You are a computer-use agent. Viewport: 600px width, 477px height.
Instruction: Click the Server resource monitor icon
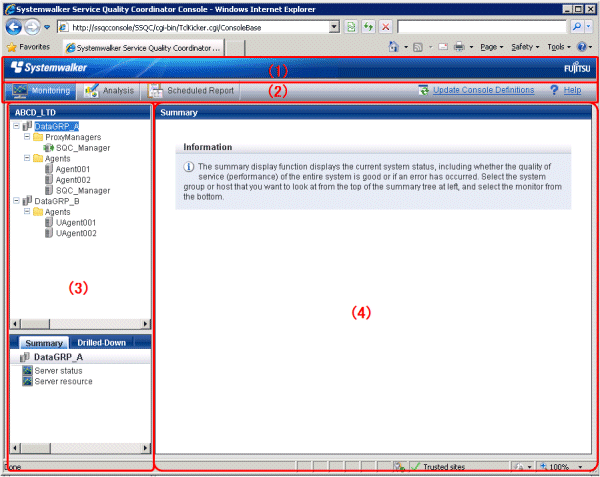tap(27, 381)
